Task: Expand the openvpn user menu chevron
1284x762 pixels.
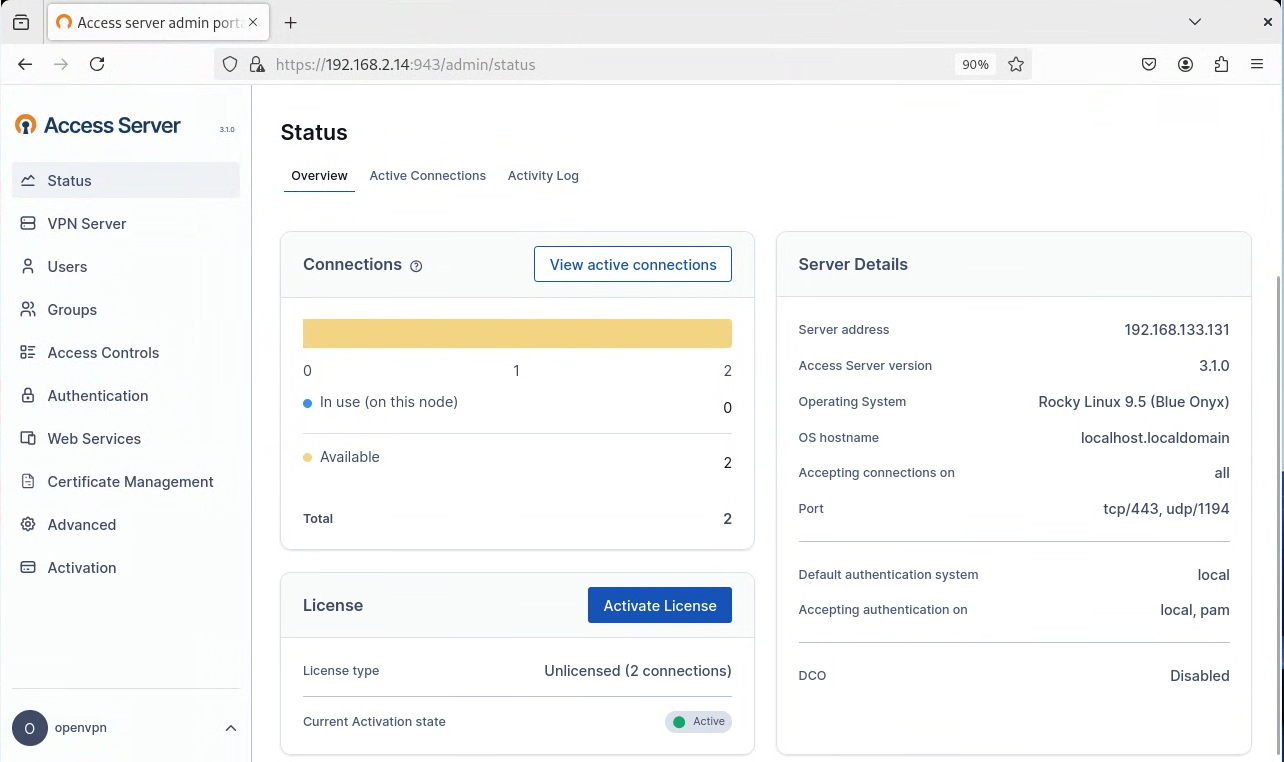Action: coord(231,728)
